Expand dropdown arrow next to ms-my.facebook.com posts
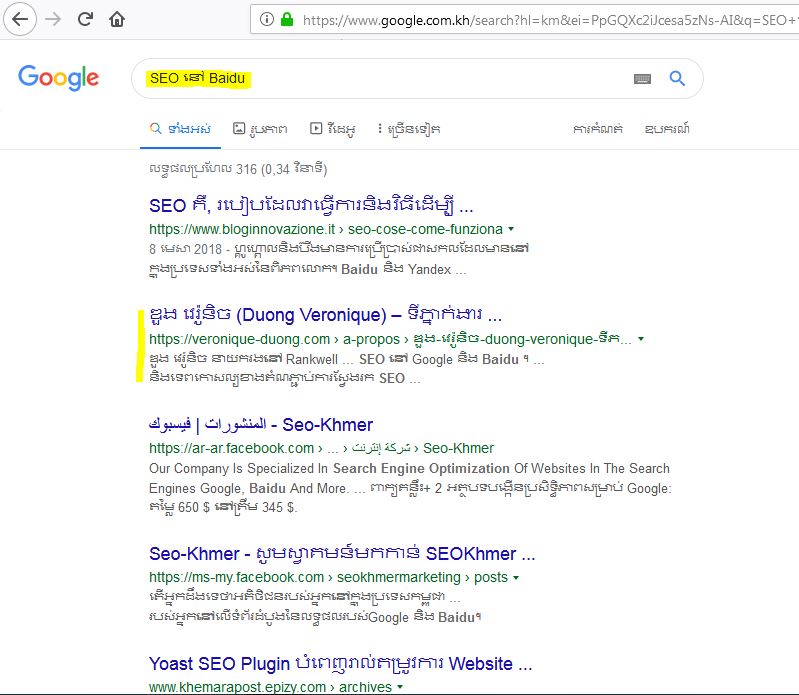Image resolution: width=799 pixels, height=695 pixels. coord(516,577)
